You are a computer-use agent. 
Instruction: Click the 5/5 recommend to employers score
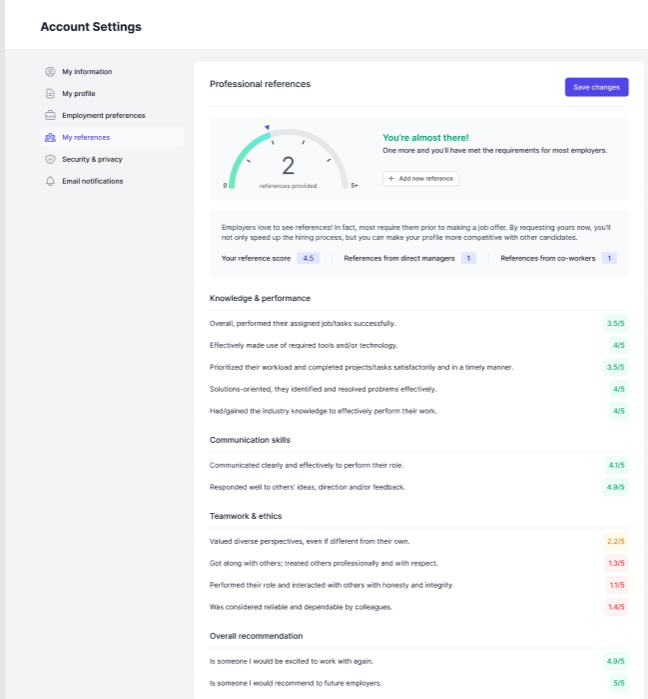click(x=618, y=683)
